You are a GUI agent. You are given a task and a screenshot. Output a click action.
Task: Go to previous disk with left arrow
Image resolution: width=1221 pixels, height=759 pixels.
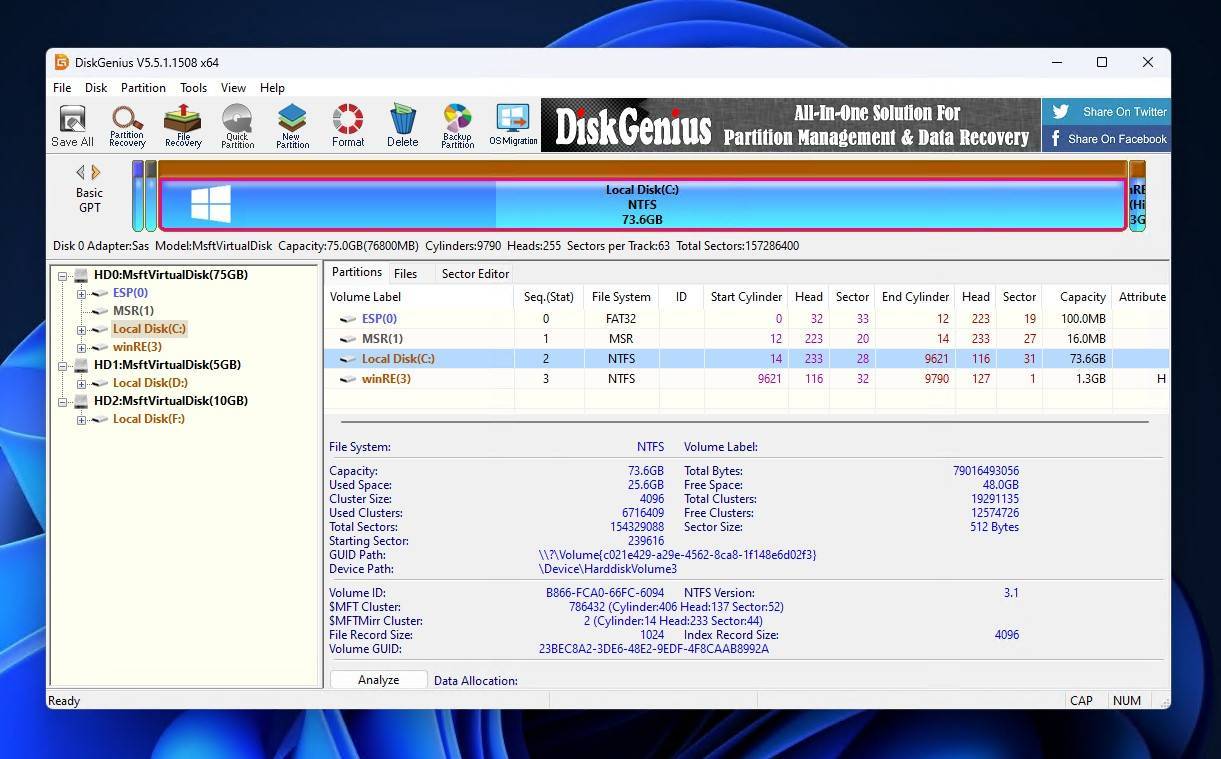(x=81, y=172)
